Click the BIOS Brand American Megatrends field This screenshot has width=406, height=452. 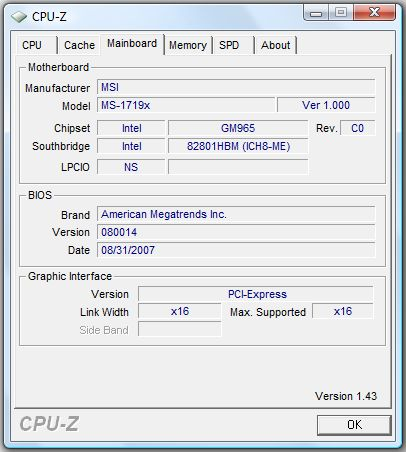click(236, 214)
